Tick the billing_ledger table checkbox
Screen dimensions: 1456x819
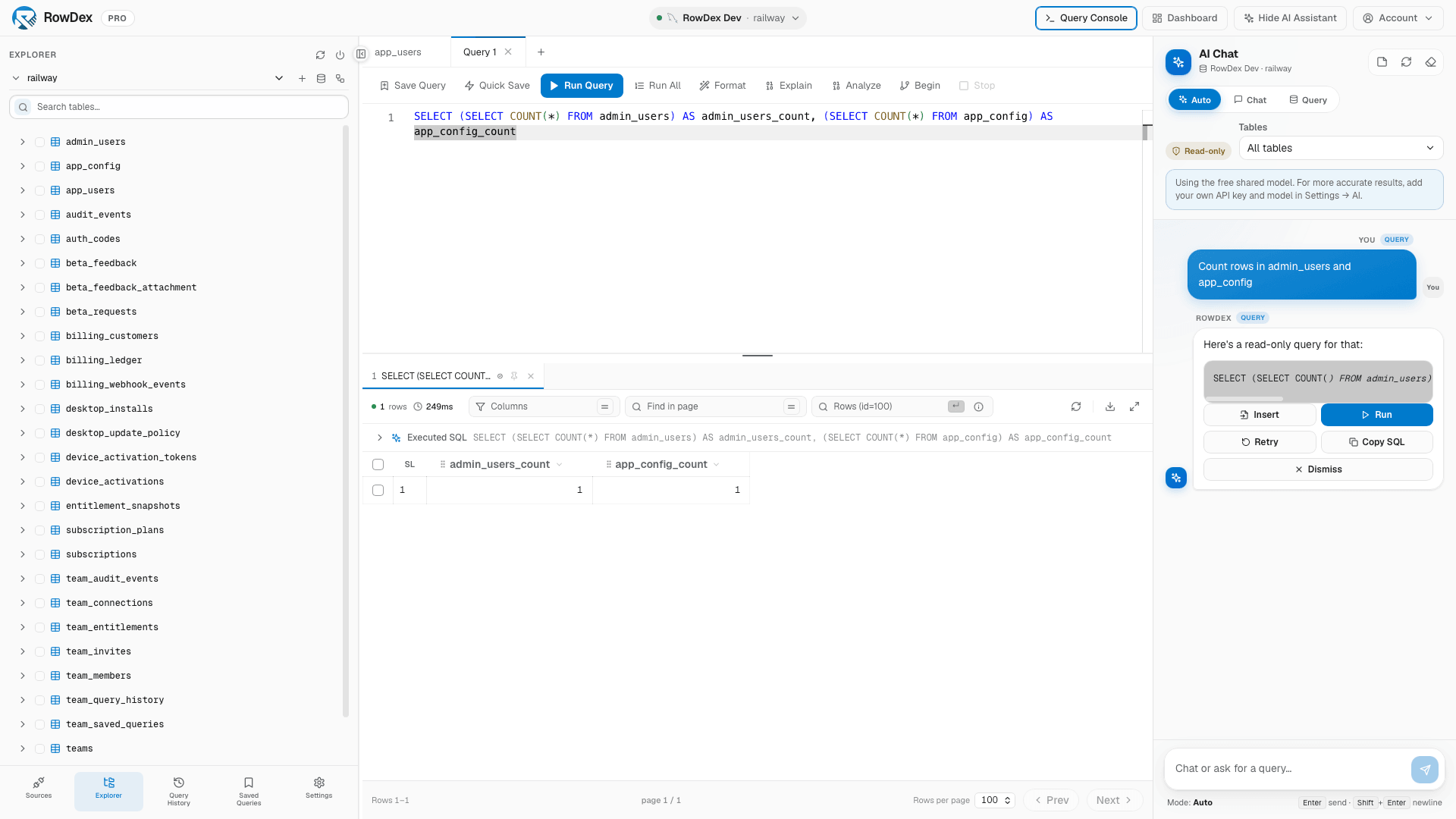click(39, 360)
